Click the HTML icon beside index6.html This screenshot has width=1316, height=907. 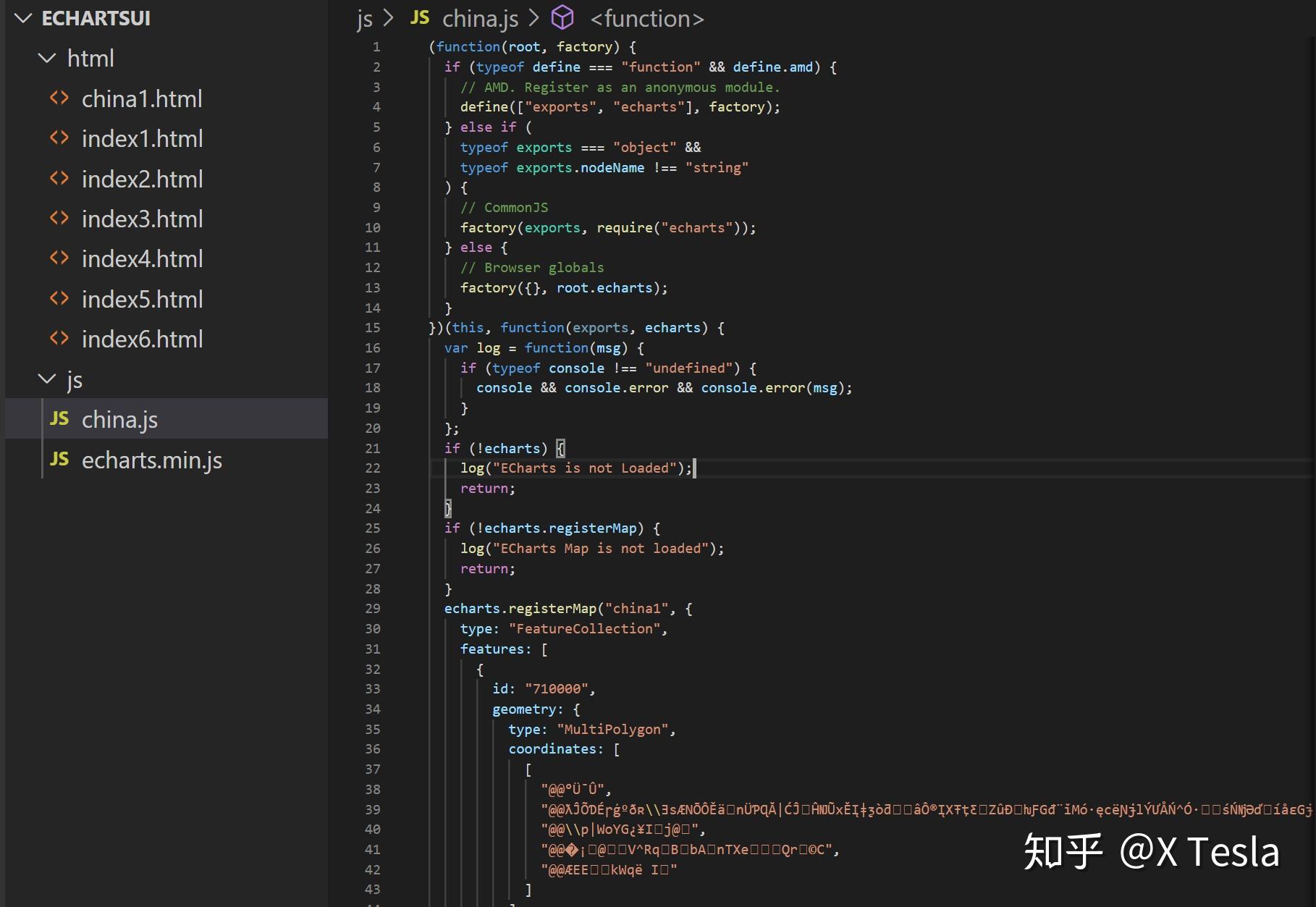point(60,338)
